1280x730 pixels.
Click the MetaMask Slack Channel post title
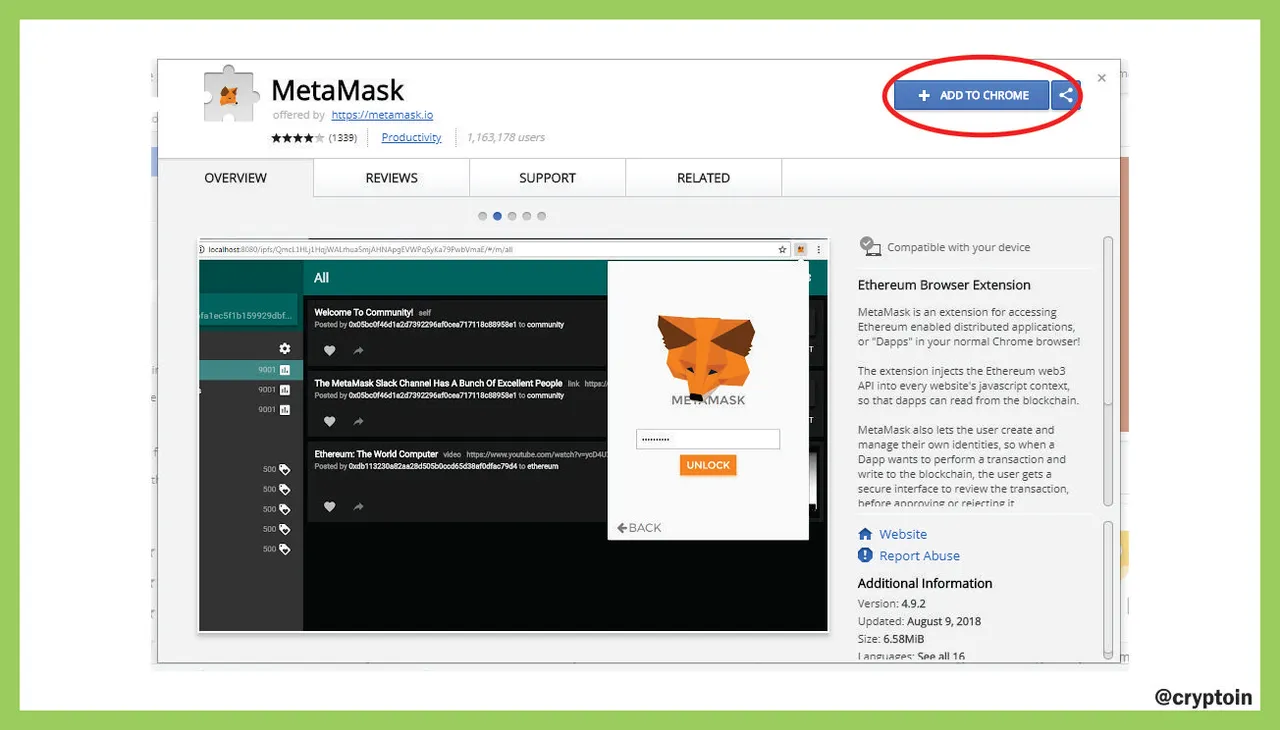coord(438,383)
